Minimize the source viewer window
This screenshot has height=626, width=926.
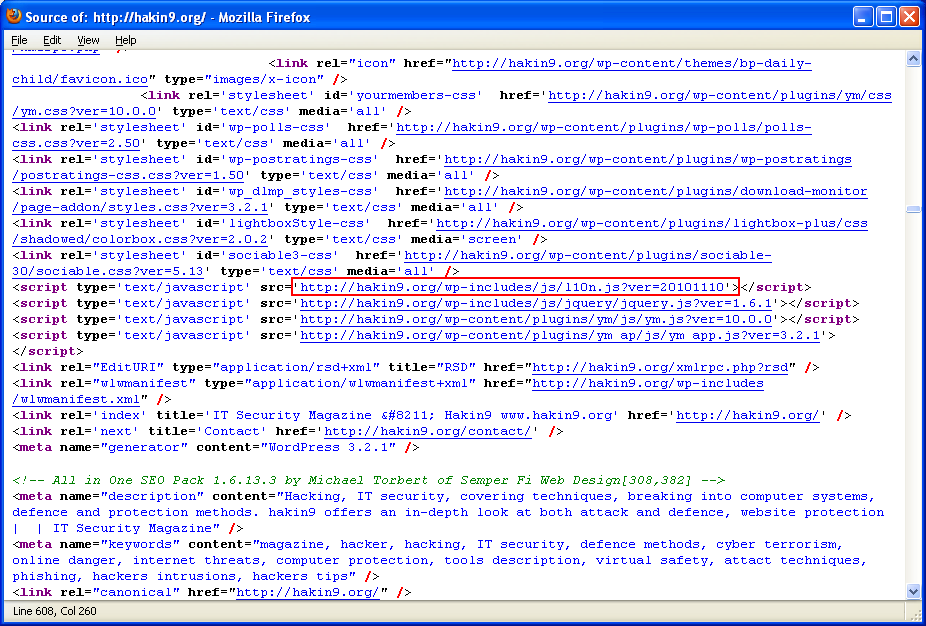863,17
